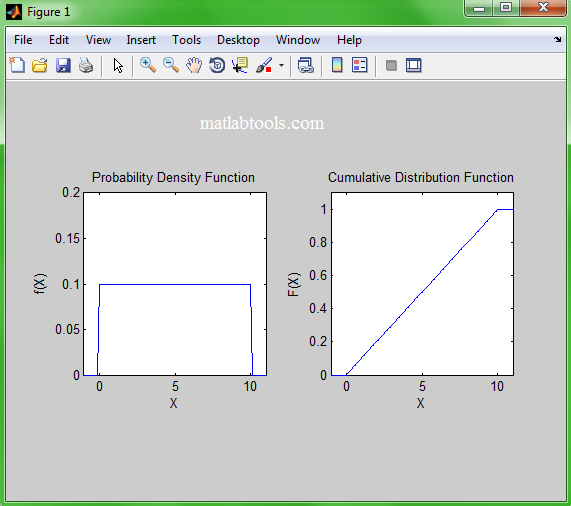The width and height of the screenshot is (571, 506).
Task: Toggle the Data Cursor tool
Action: pyautogui.click(x=240, y=66)
